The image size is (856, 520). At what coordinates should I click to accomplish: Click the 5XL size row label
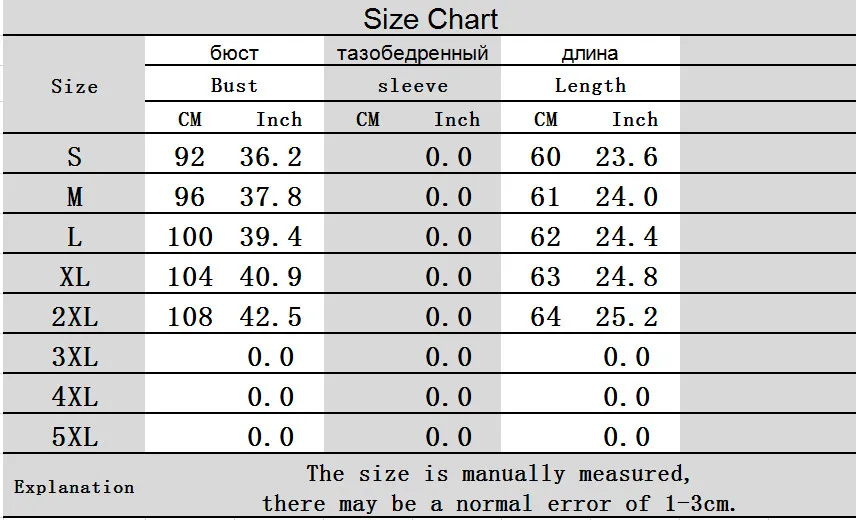coord(75,437)
